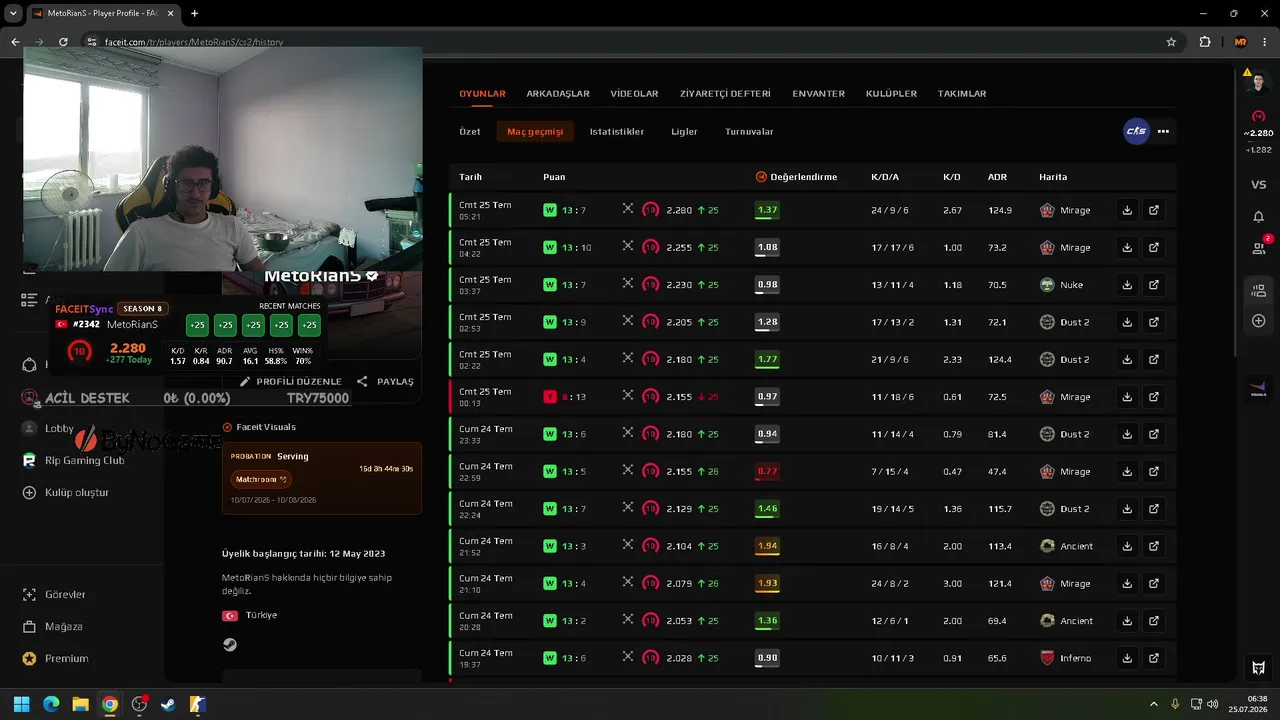Image resolution: width=1280 pixels, height=720 pixels.
Task: Click PROFİLİ DÜZENLE button
Action: pyautogui.click(x=291, y=381)
